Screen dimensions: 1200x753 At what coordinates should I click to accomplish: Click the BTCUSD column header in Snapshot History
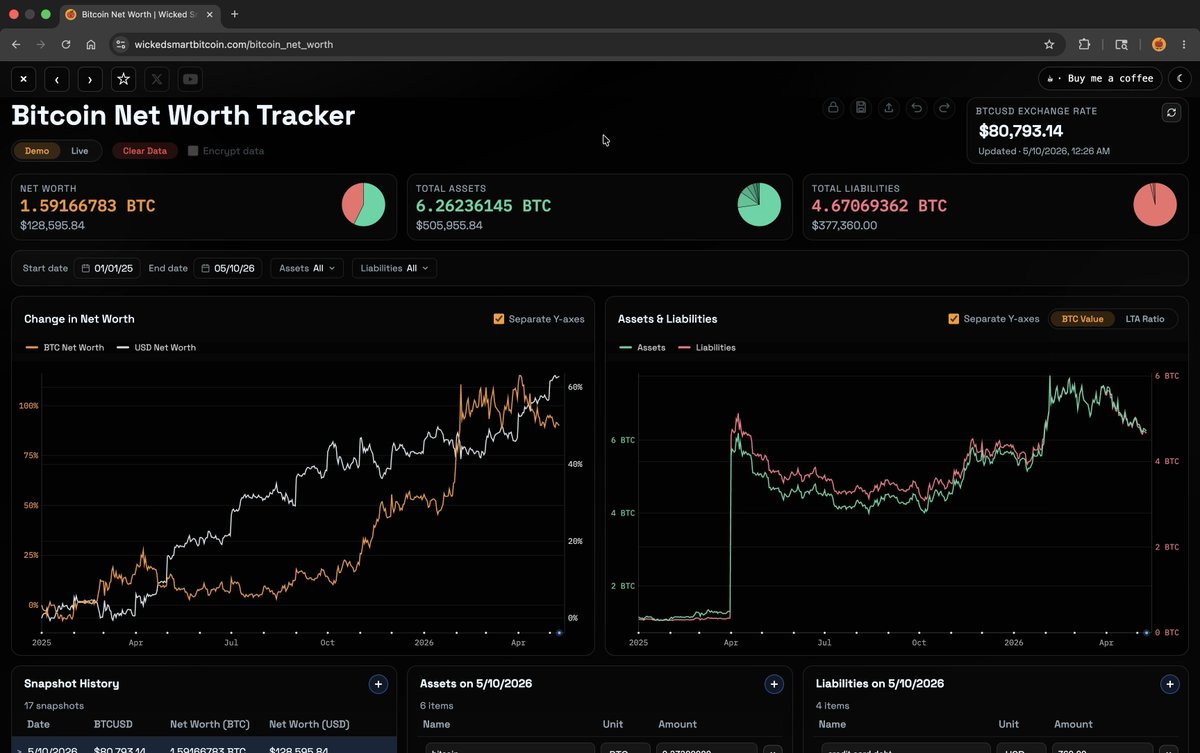pos(113,724)
